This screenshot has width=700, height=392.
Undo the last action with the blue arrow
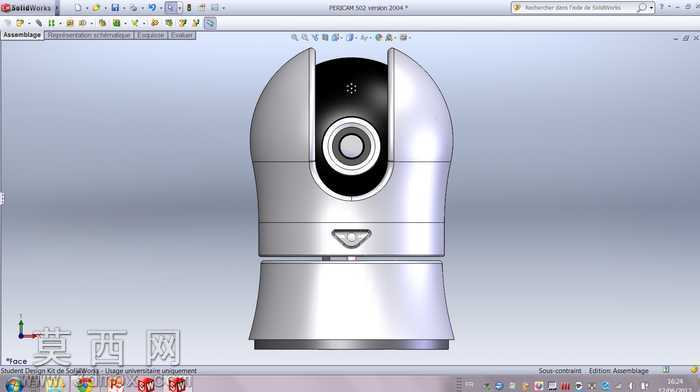point(152,8)
